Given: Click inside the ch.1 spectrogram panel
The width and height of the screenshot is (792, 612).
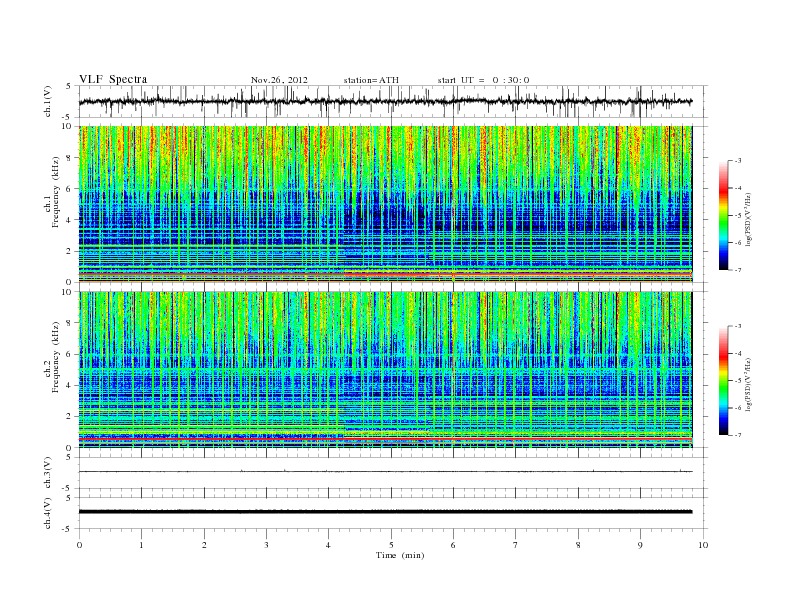Looking at the screenshot, I should pyautogui.click(x=385, y=204).
